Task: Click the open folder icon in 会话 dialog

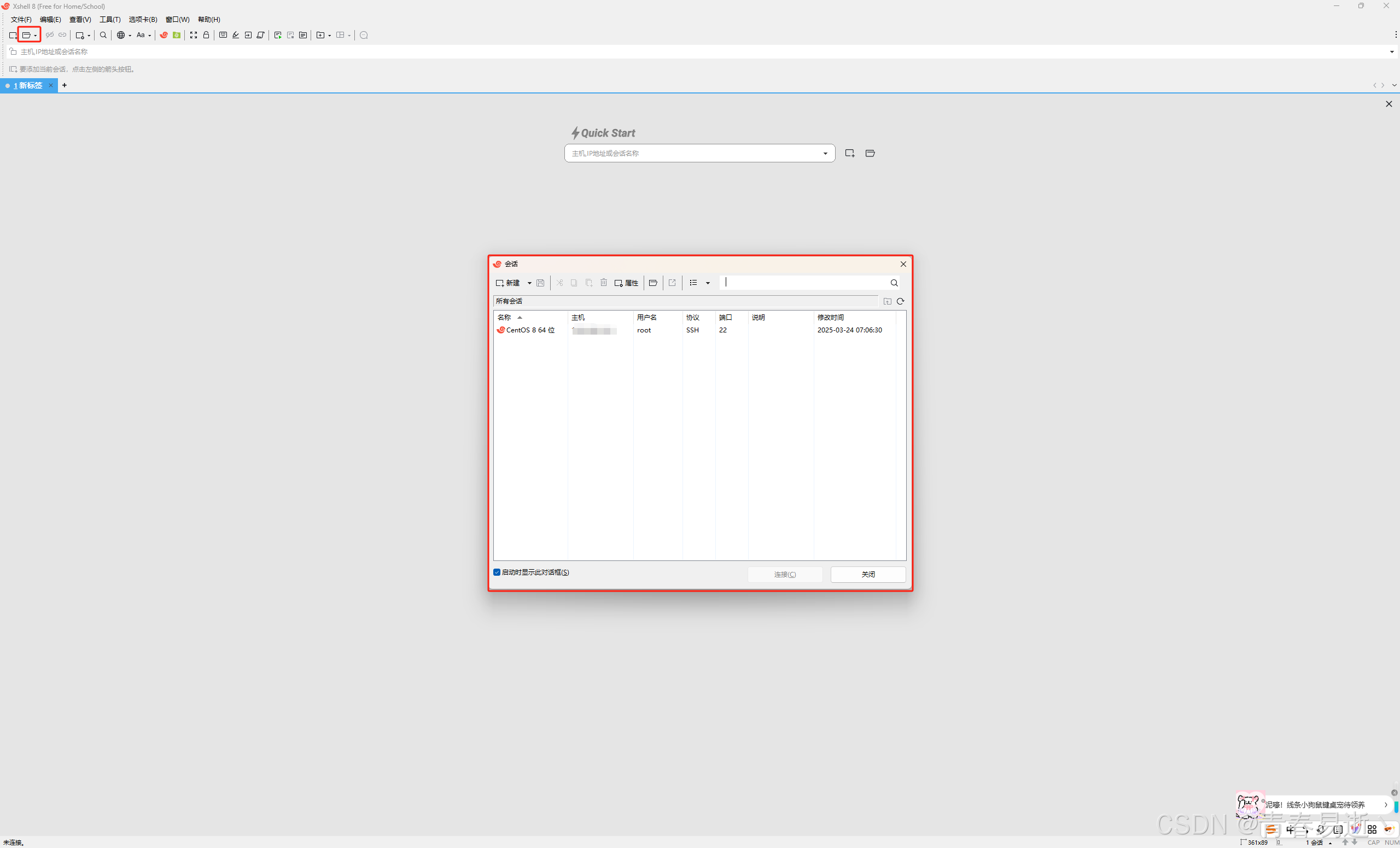Action: pos(653,283)
